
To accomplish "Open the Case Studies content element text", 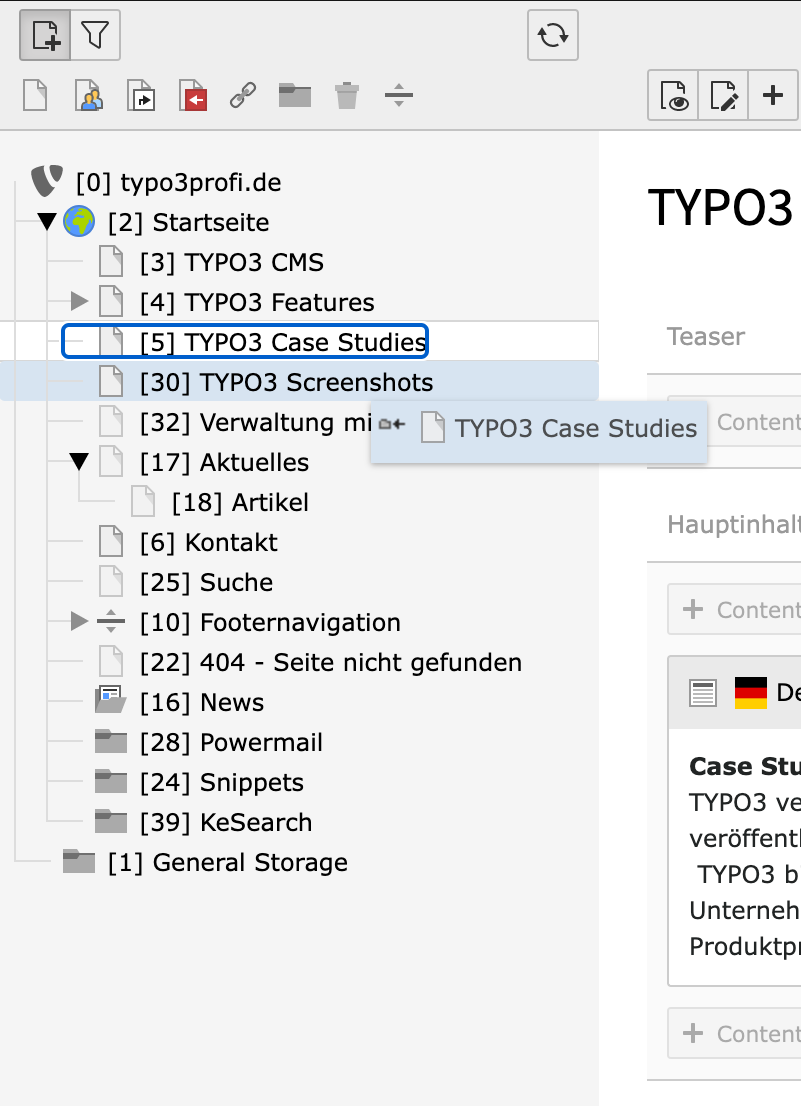I will [745, 856].
